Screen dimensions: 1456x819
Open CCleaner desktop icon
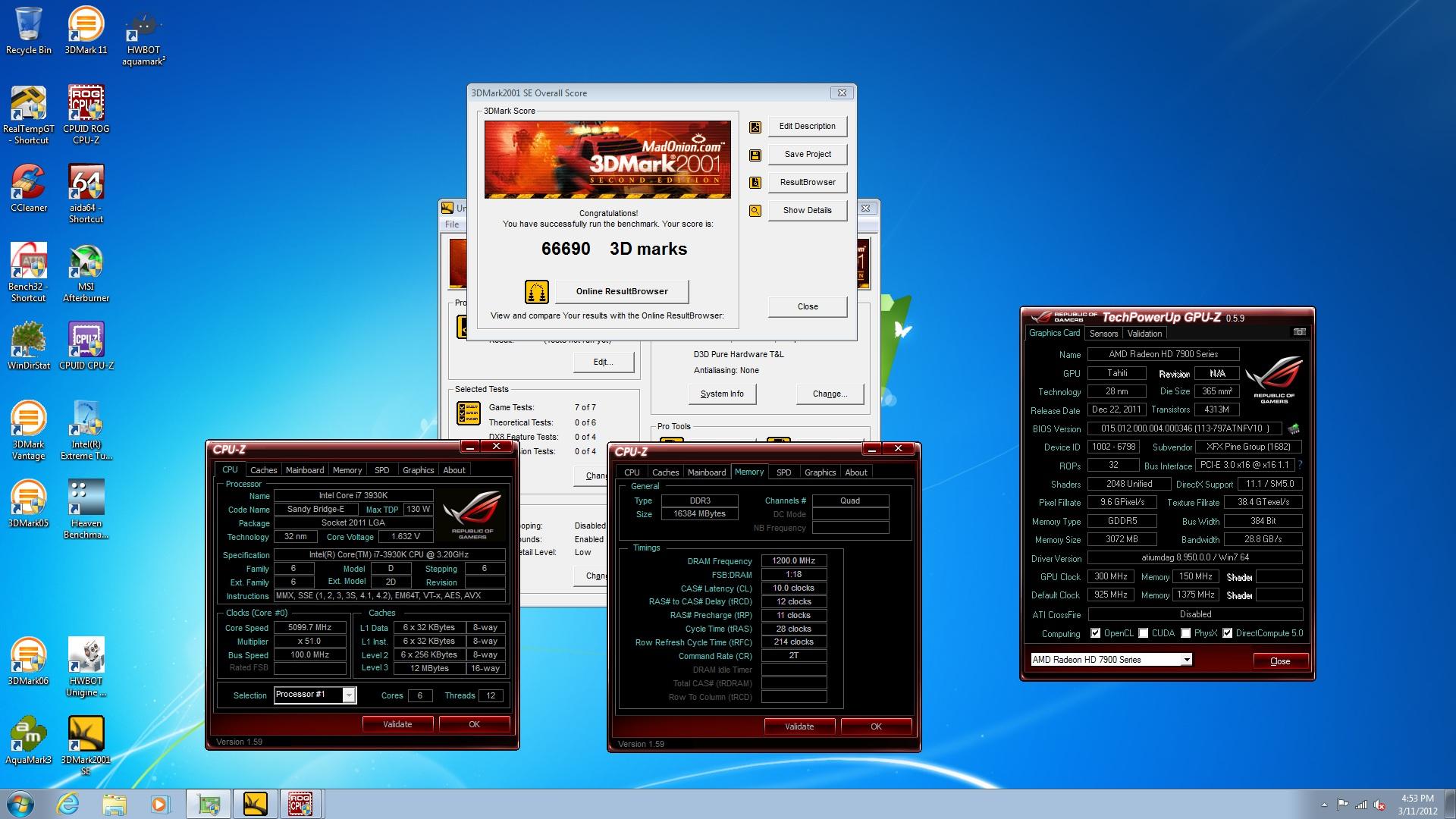(29, 188)
